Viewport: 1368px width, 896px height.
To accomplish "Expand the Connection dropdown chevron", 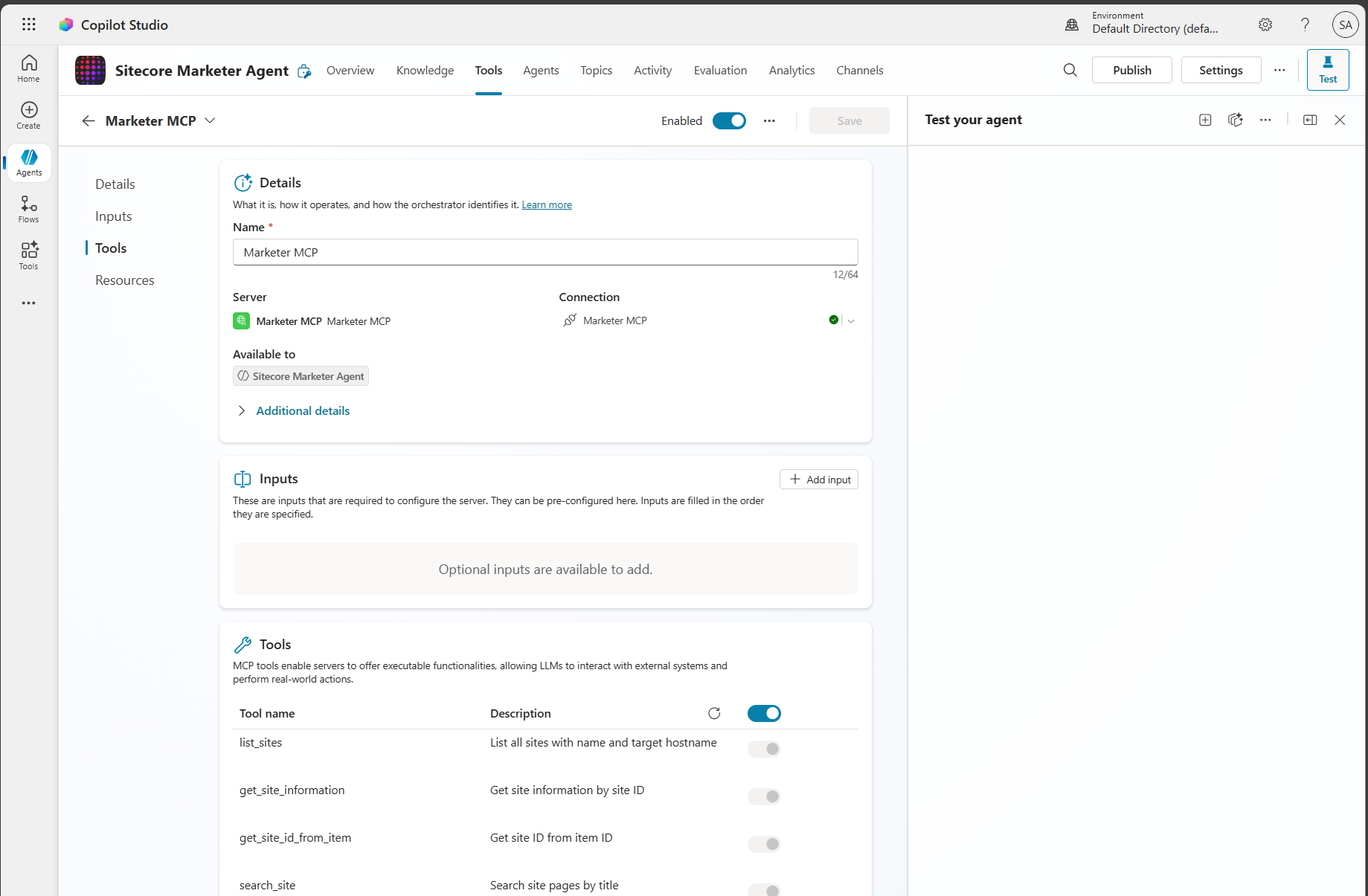I will coord(850,320).
